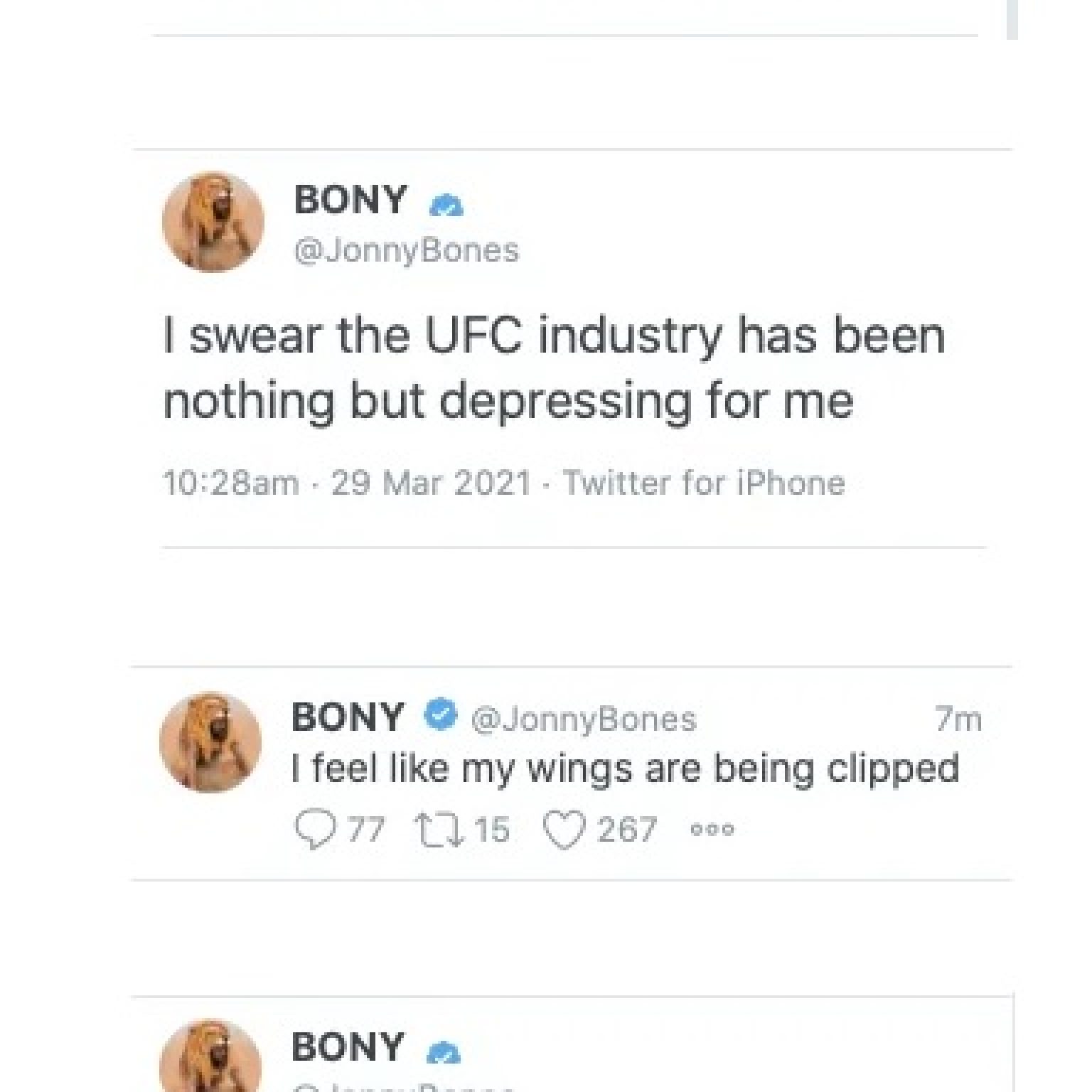The width and height of the screenshot is (1092, 1092).
Task: Open the three-dot more options on tweet
Action: (712, 829)
